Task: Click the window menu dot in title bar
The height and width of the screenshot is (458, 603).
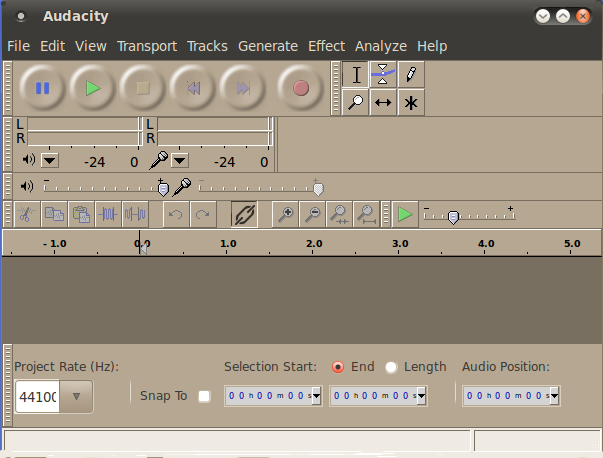Action: 21,16
